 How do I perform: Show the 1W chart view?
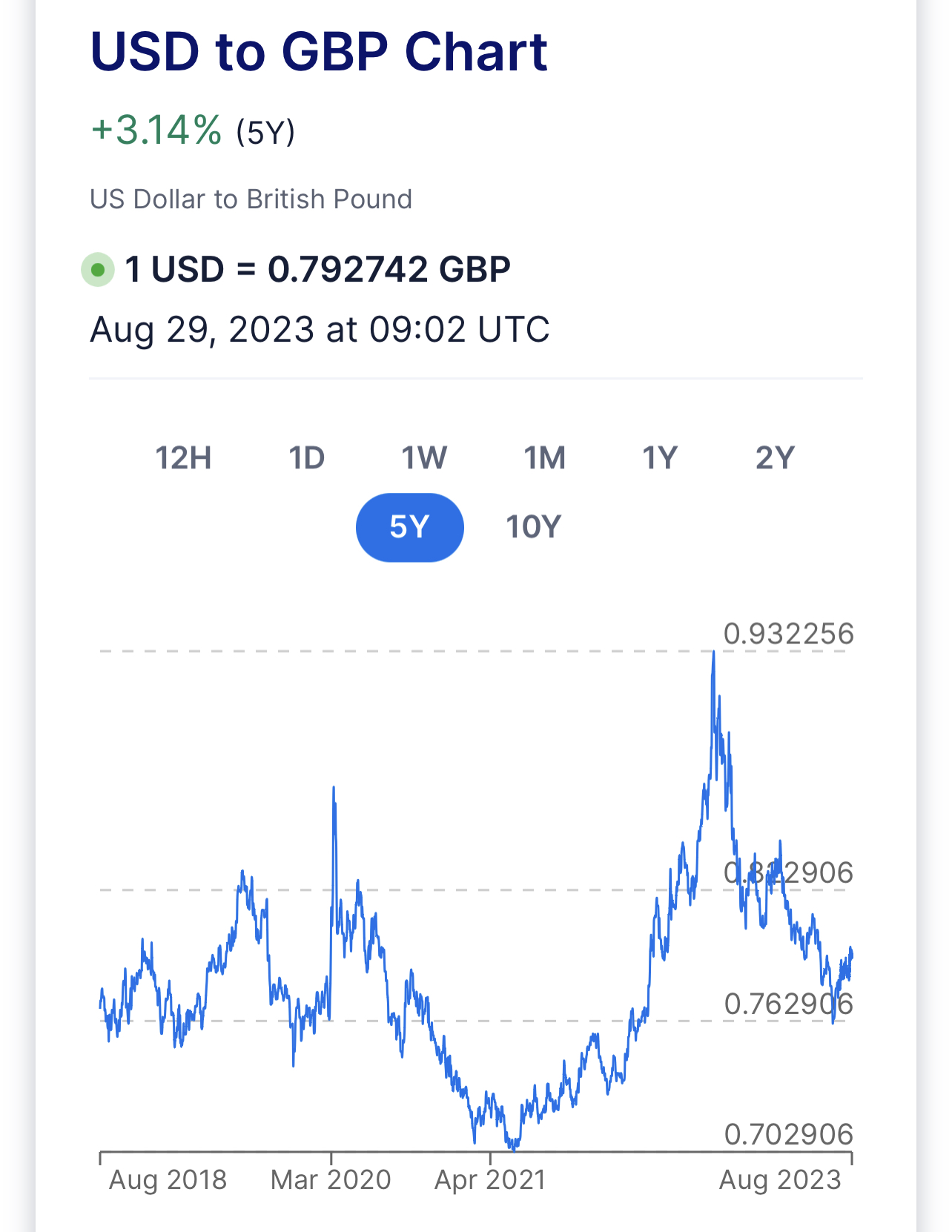pyautogui.click(x=424, y=458)
